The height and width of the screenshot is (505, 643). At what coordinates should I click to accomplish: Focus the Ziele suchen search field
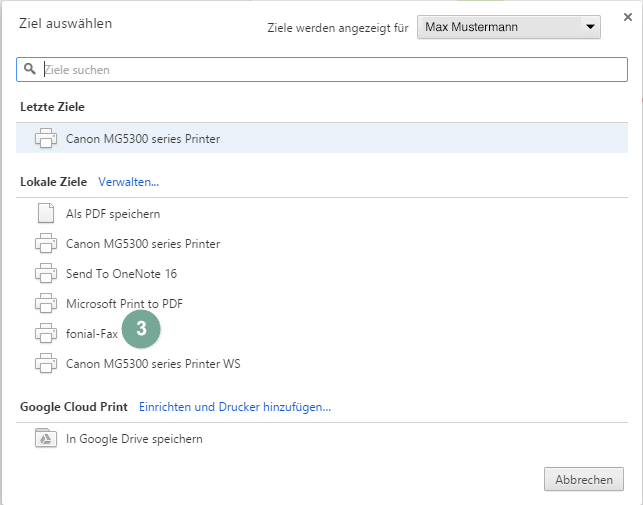[322, 69]
